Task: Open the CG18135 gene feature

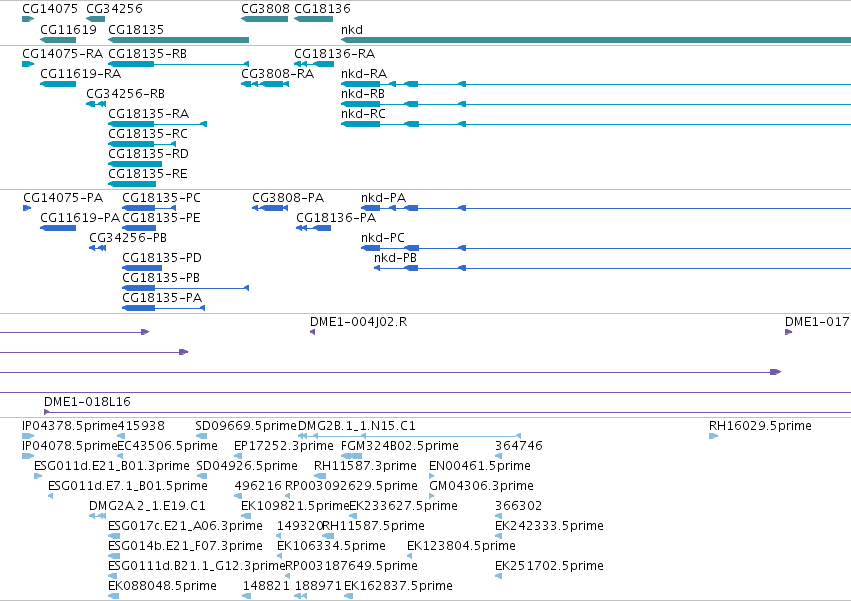Action: [x=179, y=40]
